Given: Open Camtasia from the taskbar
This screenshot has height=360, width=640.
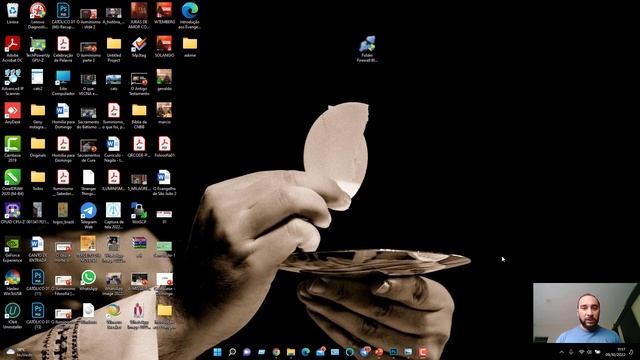Looking at the screenshot, I should click(x=423, y=352).
